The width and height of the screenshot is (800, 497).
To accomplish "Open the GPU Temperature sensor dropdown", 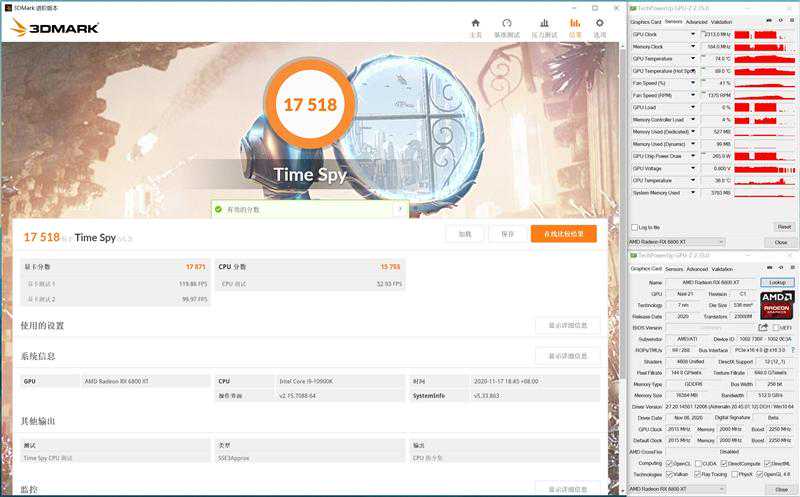I will (x=693, y=58).
